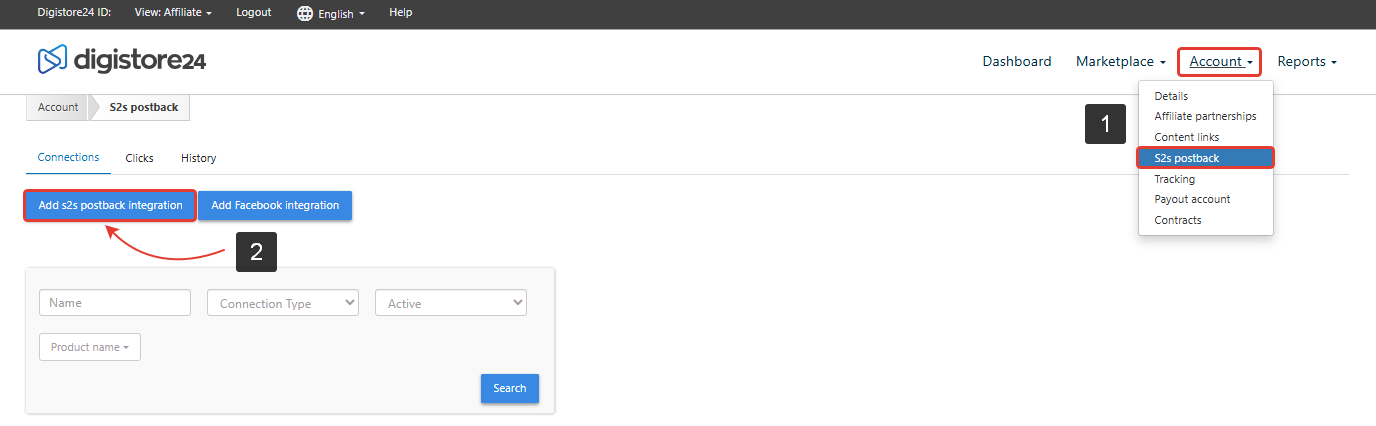Focus the Name input field
This screenshot has height=426, width=1376.
point(115,303)
